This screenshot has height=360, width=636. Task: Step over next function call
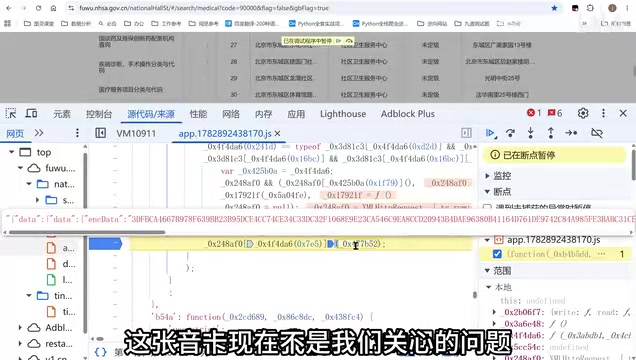point(510,133)
